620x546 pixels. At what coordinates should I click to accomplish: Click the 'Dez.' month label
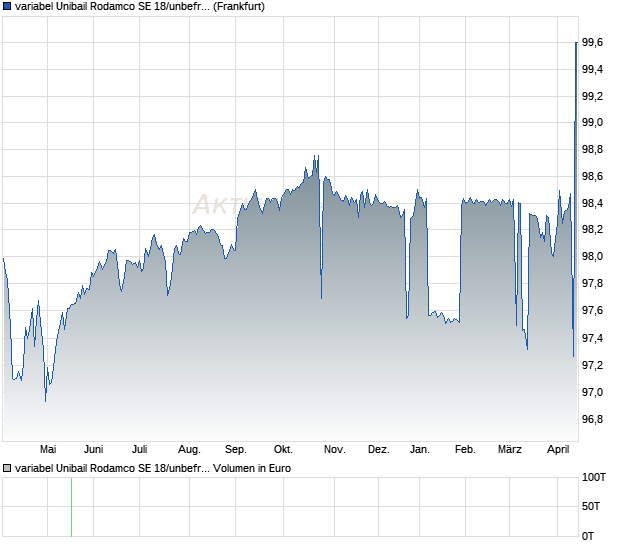coord(378,450)
